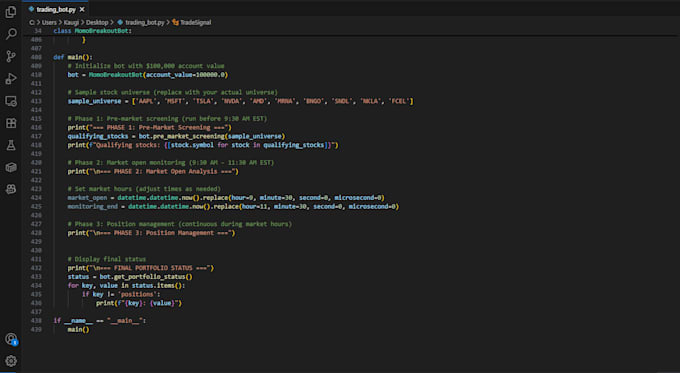The height and width of the screenshot is (373, 680).
Task: Click Python file icon in breadcrumb path
Action: [x=120, y=22]
